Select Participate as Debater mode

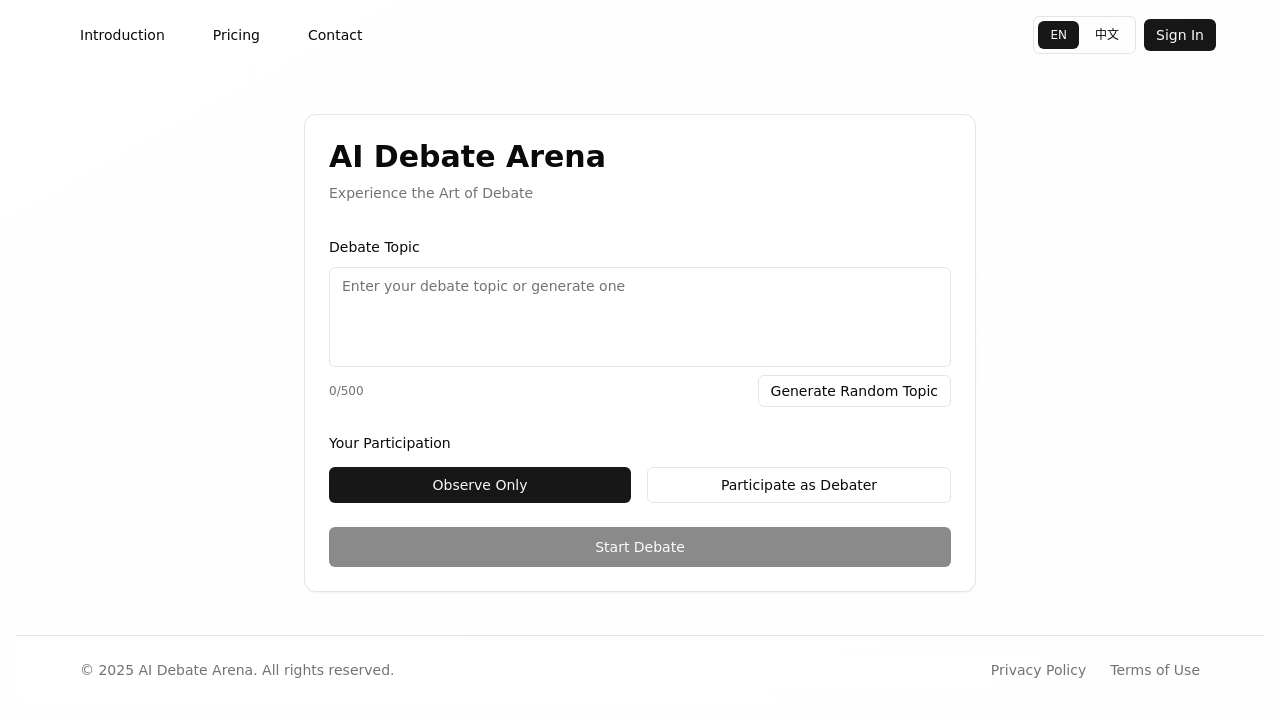click(x=798, y=485)
